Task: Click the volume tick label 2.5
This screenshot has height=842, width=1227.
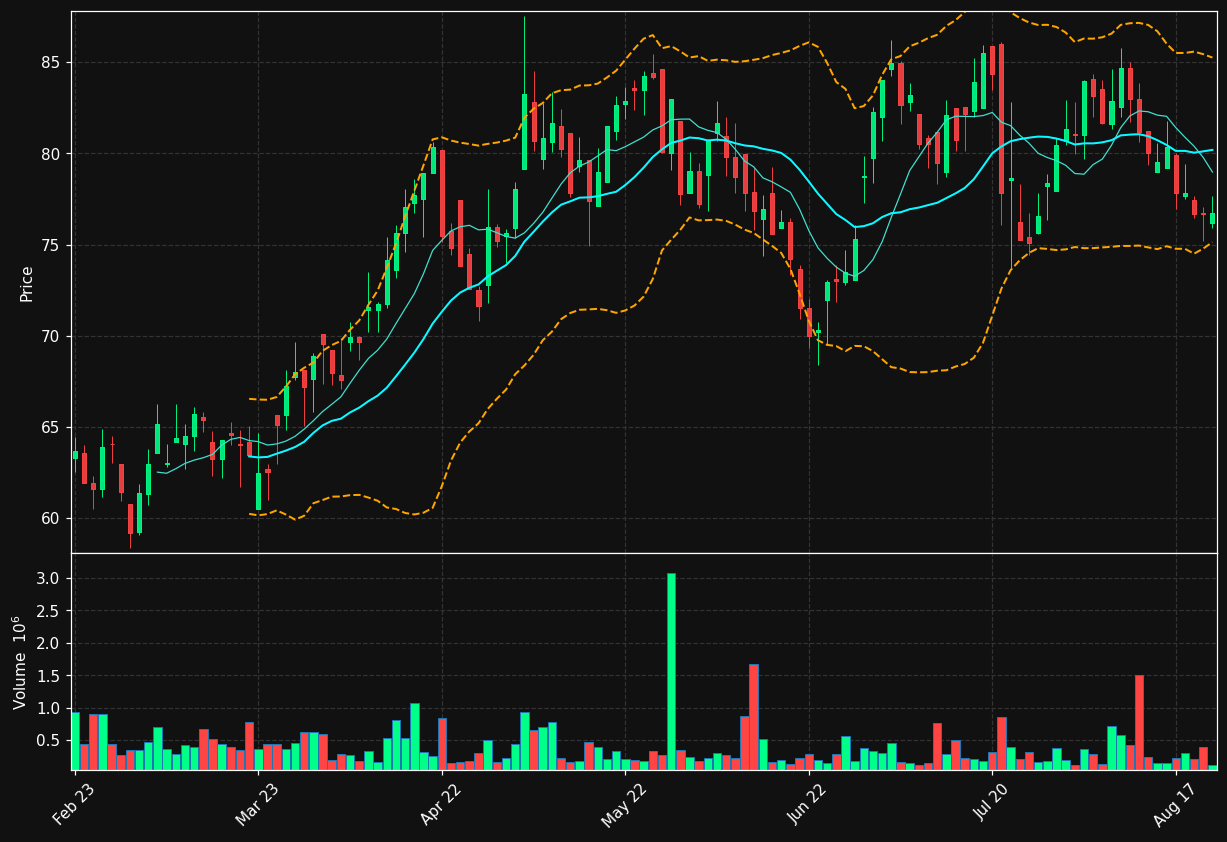Action: (x=50, y=611)
